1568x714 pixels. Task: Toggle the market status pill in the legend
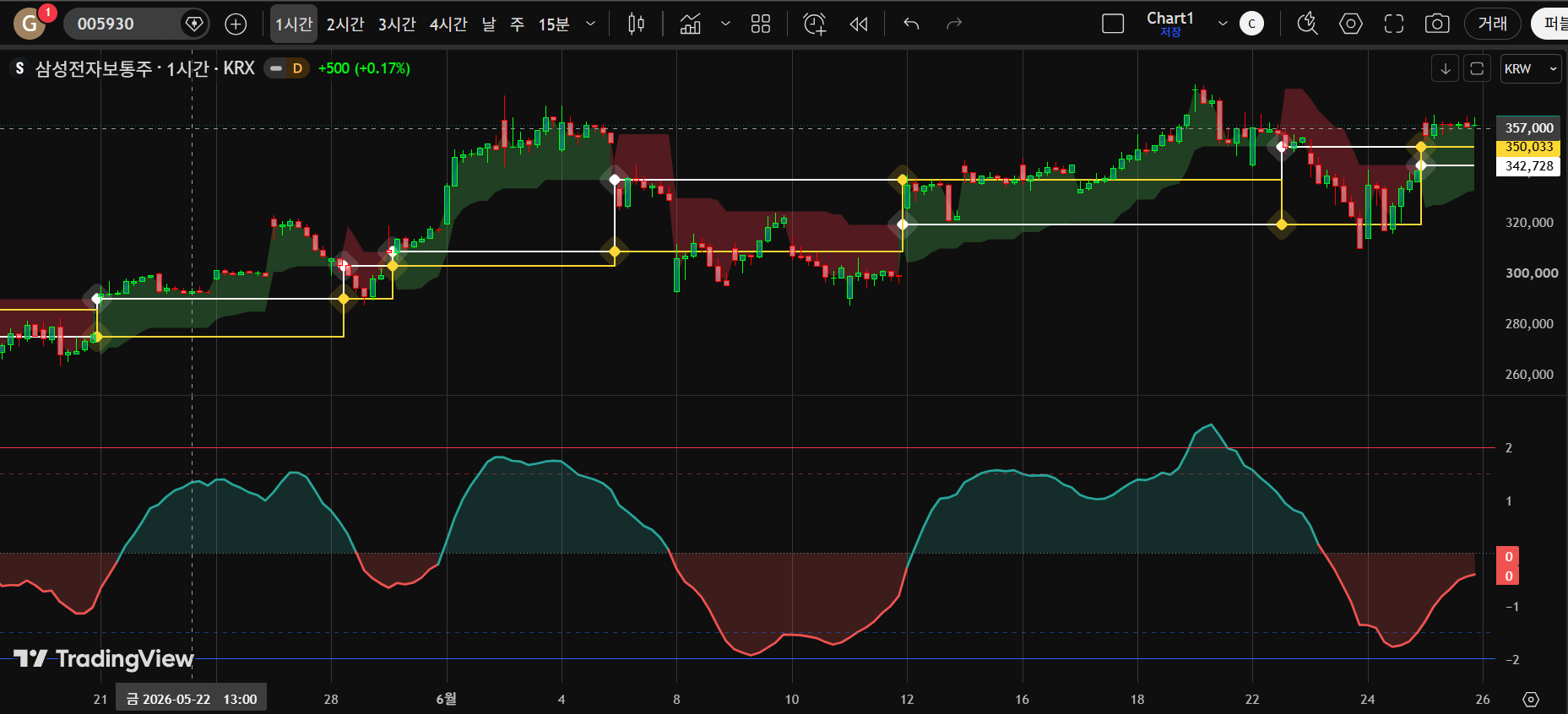click(276, 68)
